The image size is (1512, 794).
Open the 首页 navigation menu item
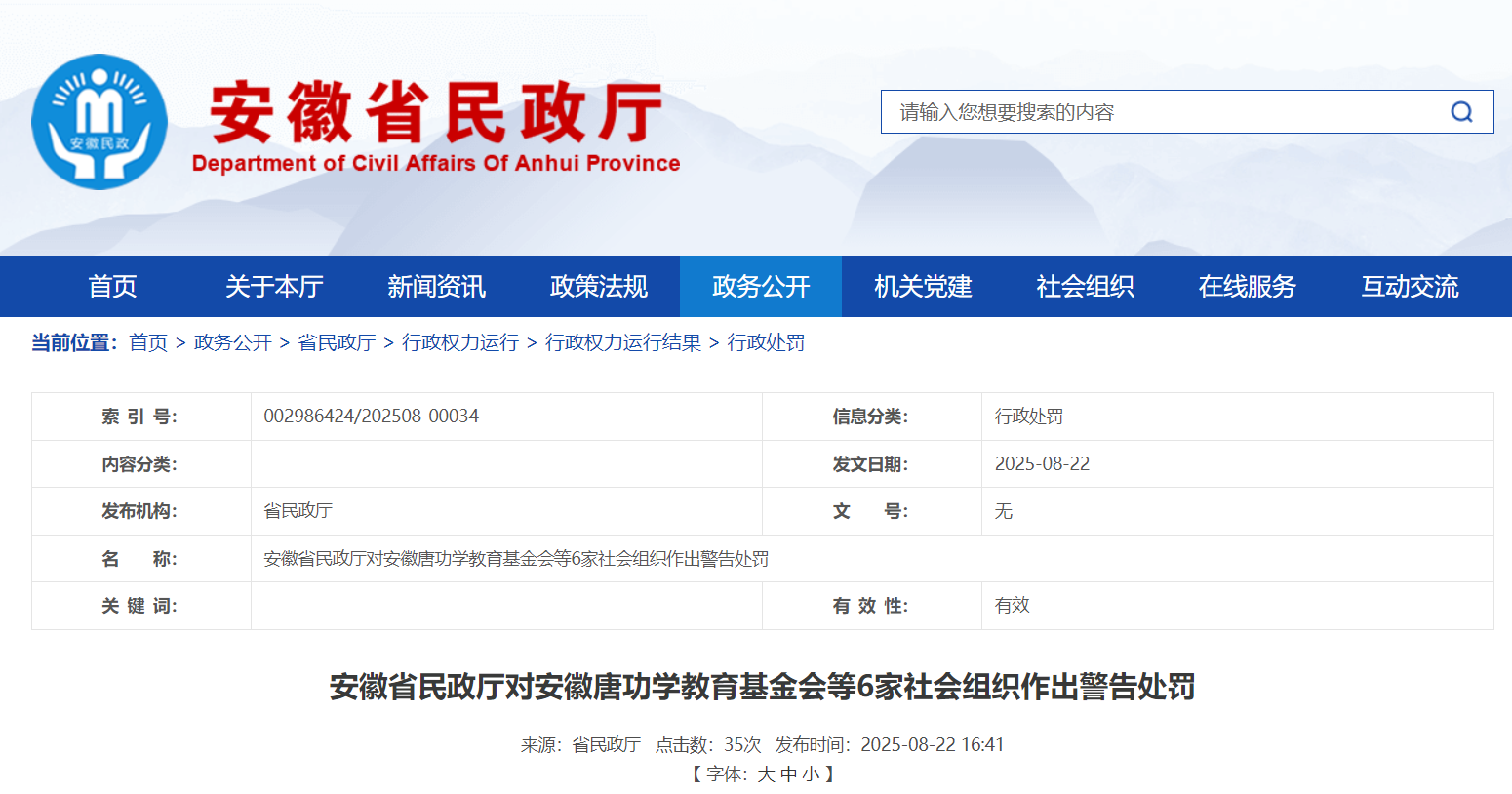point(111,286)
